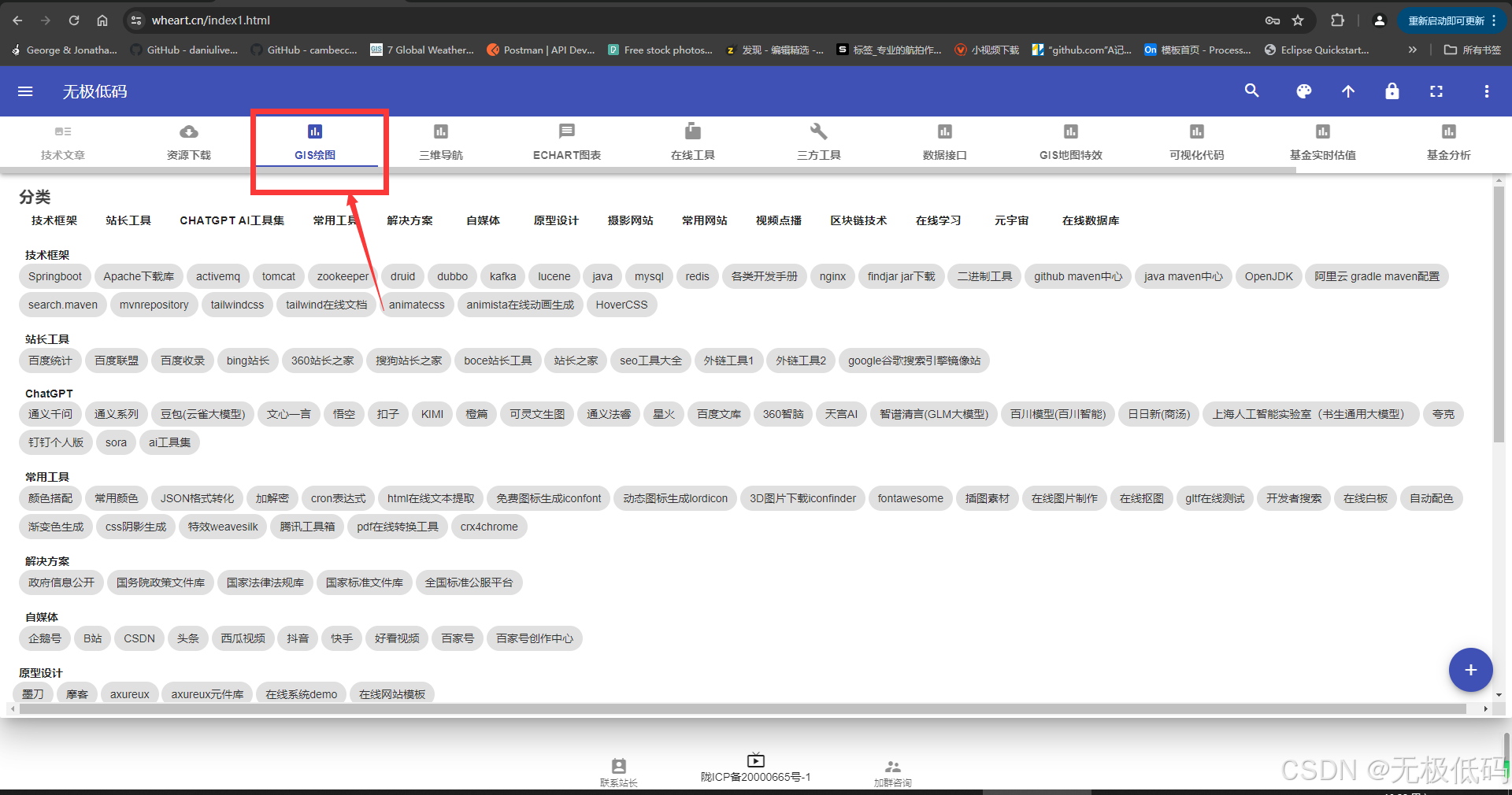Open the sora chip
Image resolution: width=1512 pixels, height=795 pixels.
tap(116, 442)
